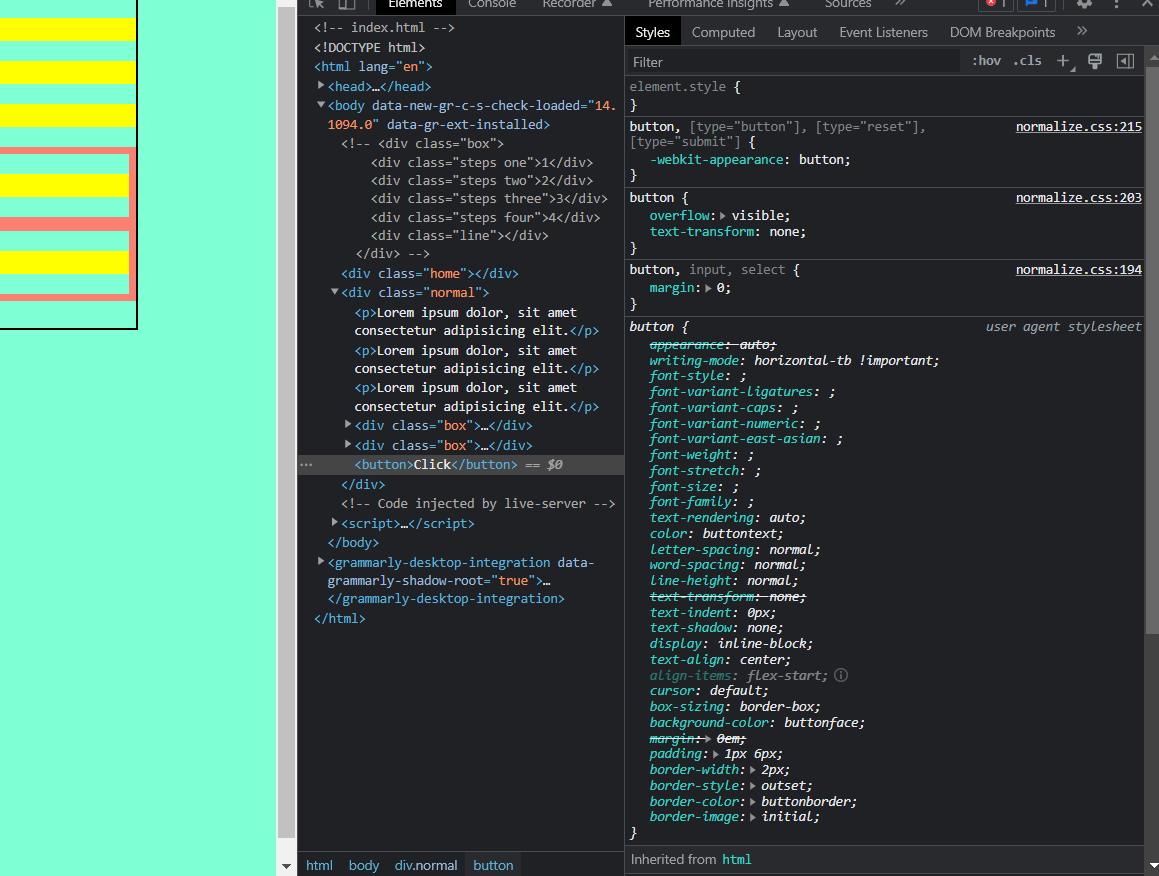Image resolution: width=1159 pixels, height=876 pixels.
Task: Toggle the computed styles sidebar pane
Action: (x=1125, y=61)
